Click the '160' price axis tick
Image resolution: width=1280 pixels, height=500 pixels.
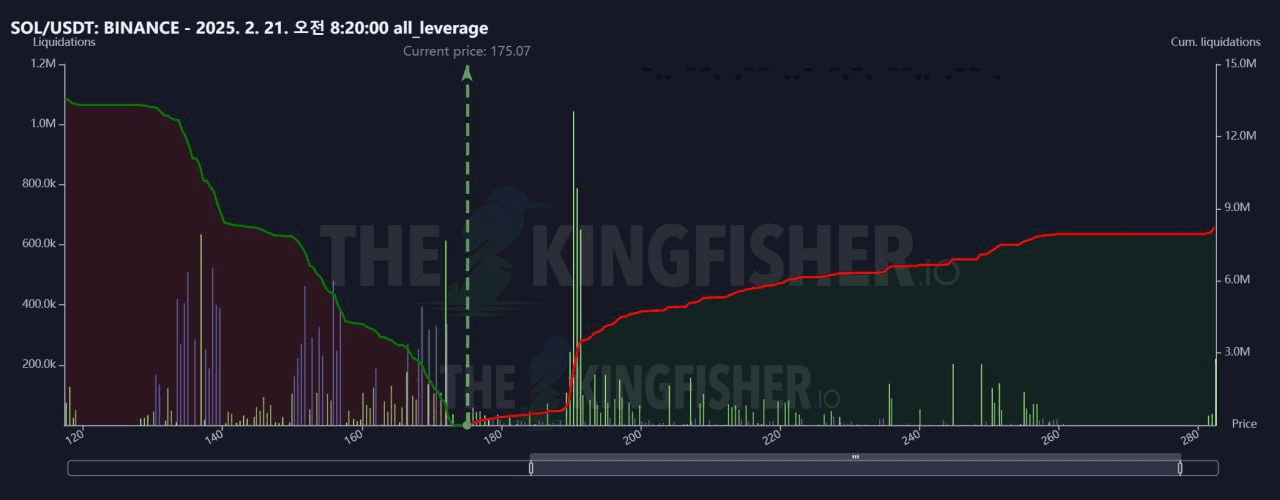point(354,437)
